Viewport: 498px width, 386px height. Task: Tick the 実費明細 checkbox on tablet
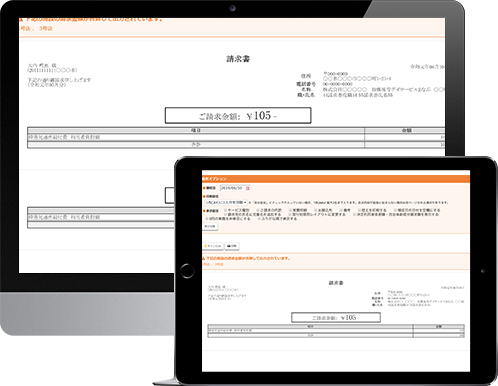[x=290, y=210]
